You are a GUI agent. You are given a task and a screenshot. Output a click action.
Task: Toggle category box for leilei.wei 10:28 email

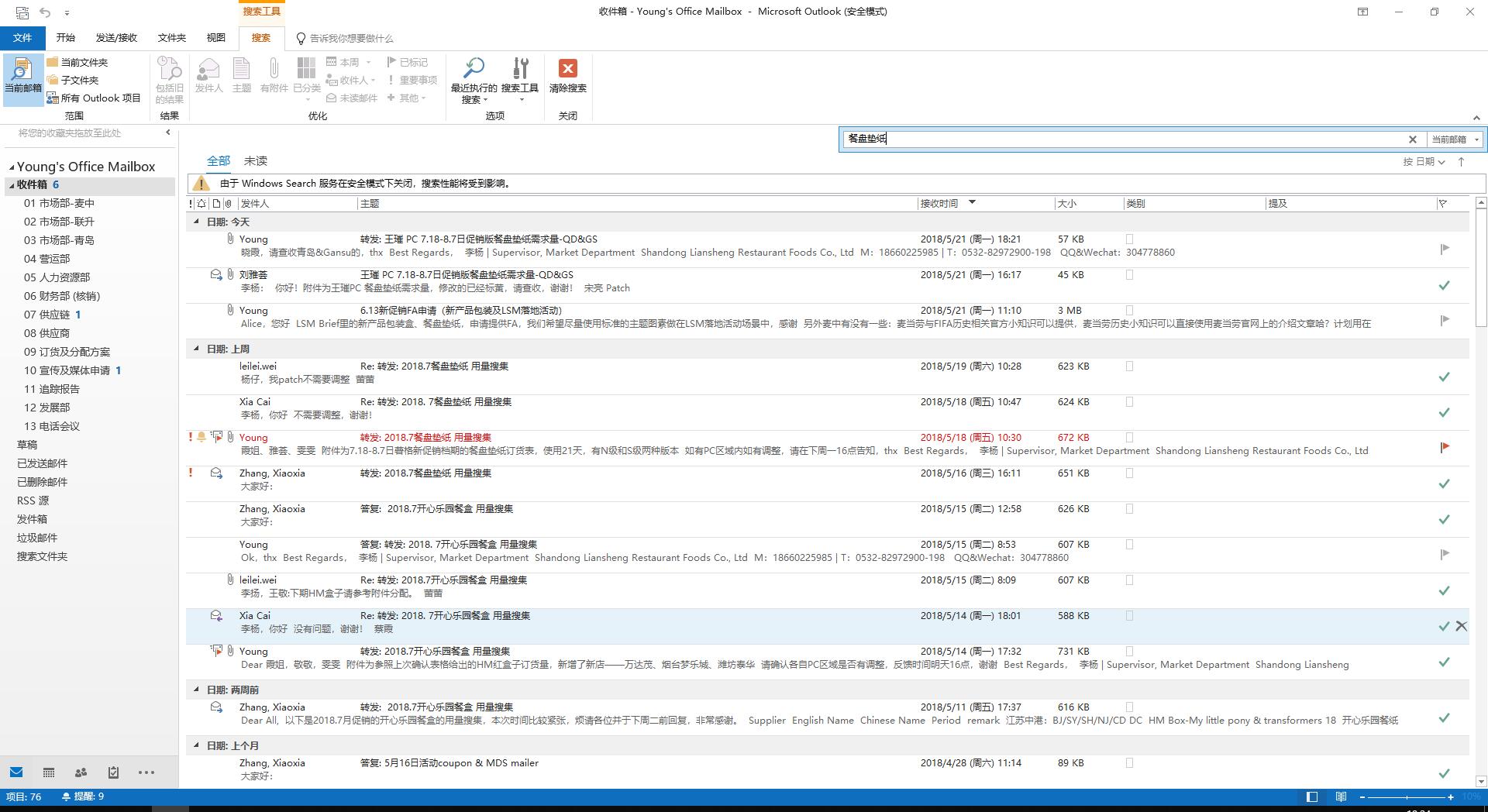1129,366
